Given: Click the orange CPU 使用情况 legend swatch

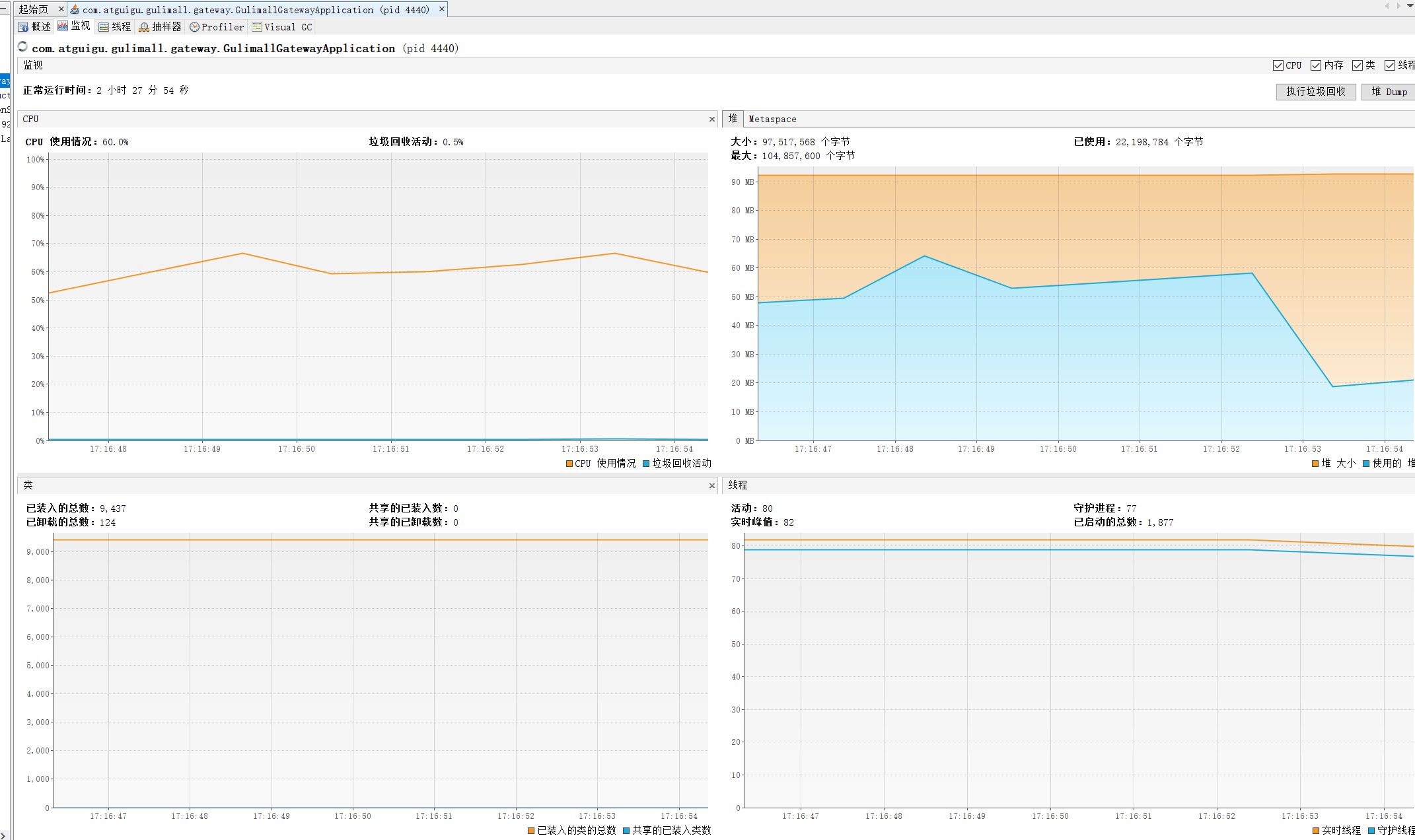Looking at the screenshot, I should click(x=569, y=464).
